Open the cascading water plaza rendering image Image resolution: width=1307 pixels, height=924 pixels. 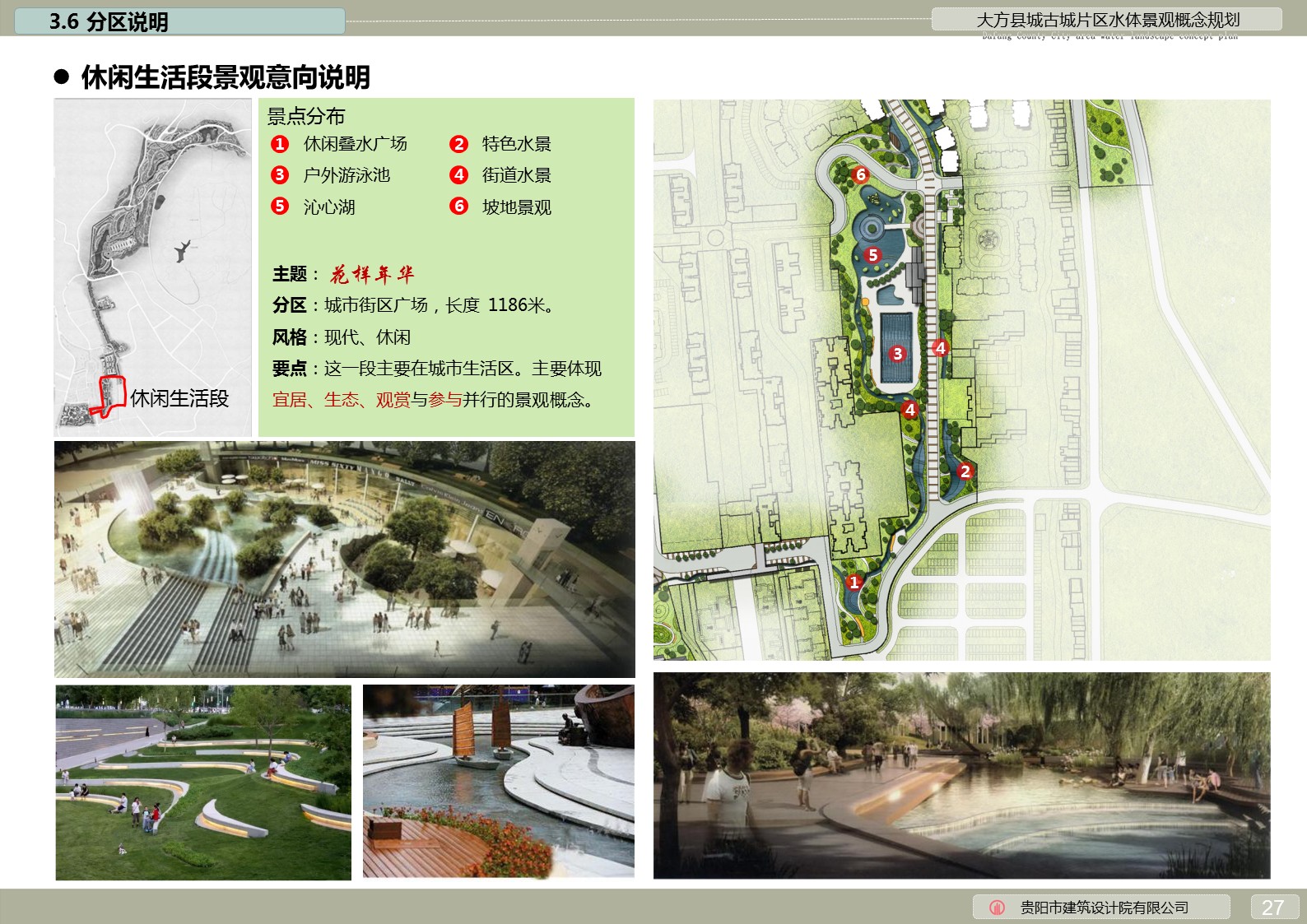pos(344,560)
